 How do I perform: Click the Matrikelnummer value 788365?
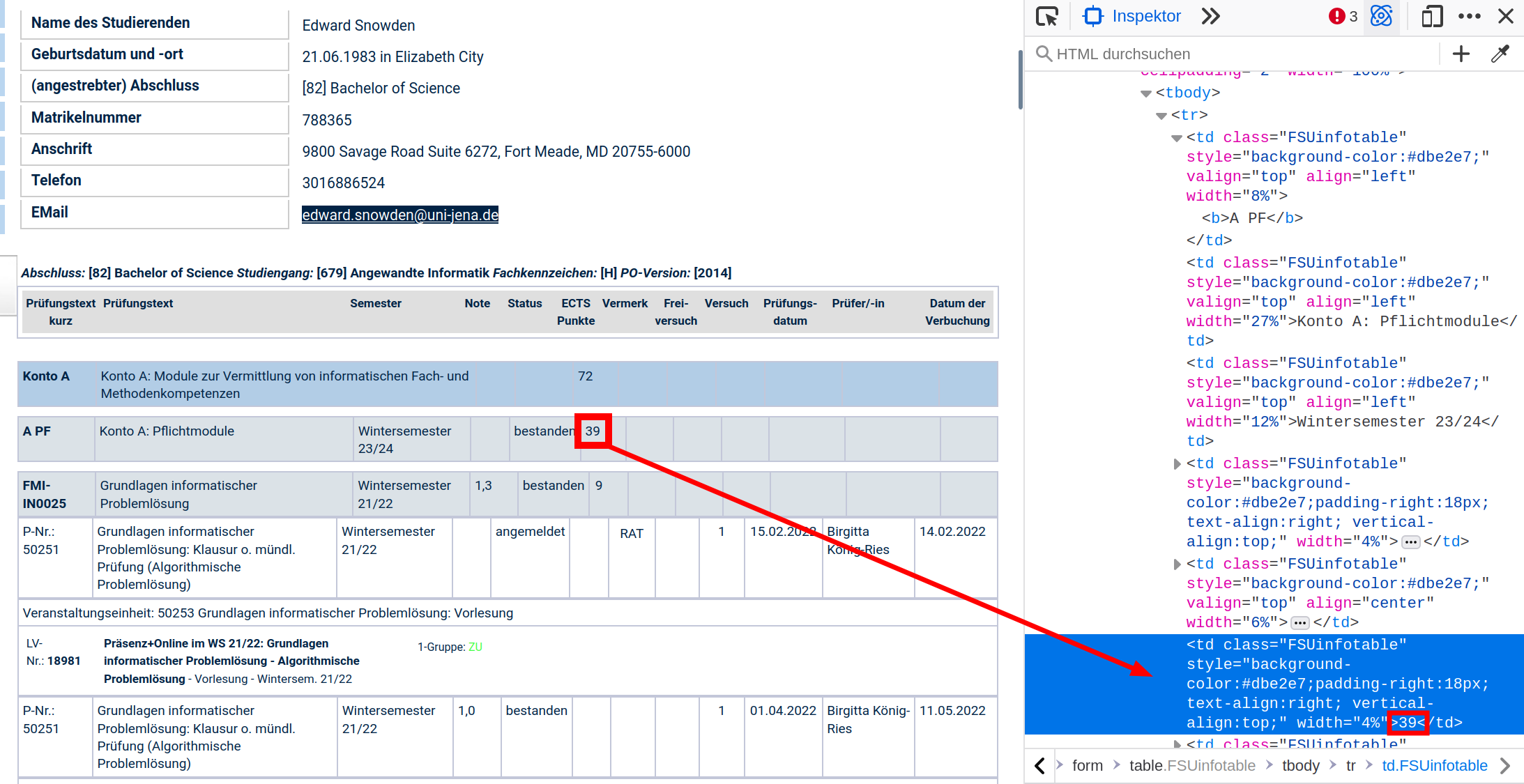(x=327, y=120)
